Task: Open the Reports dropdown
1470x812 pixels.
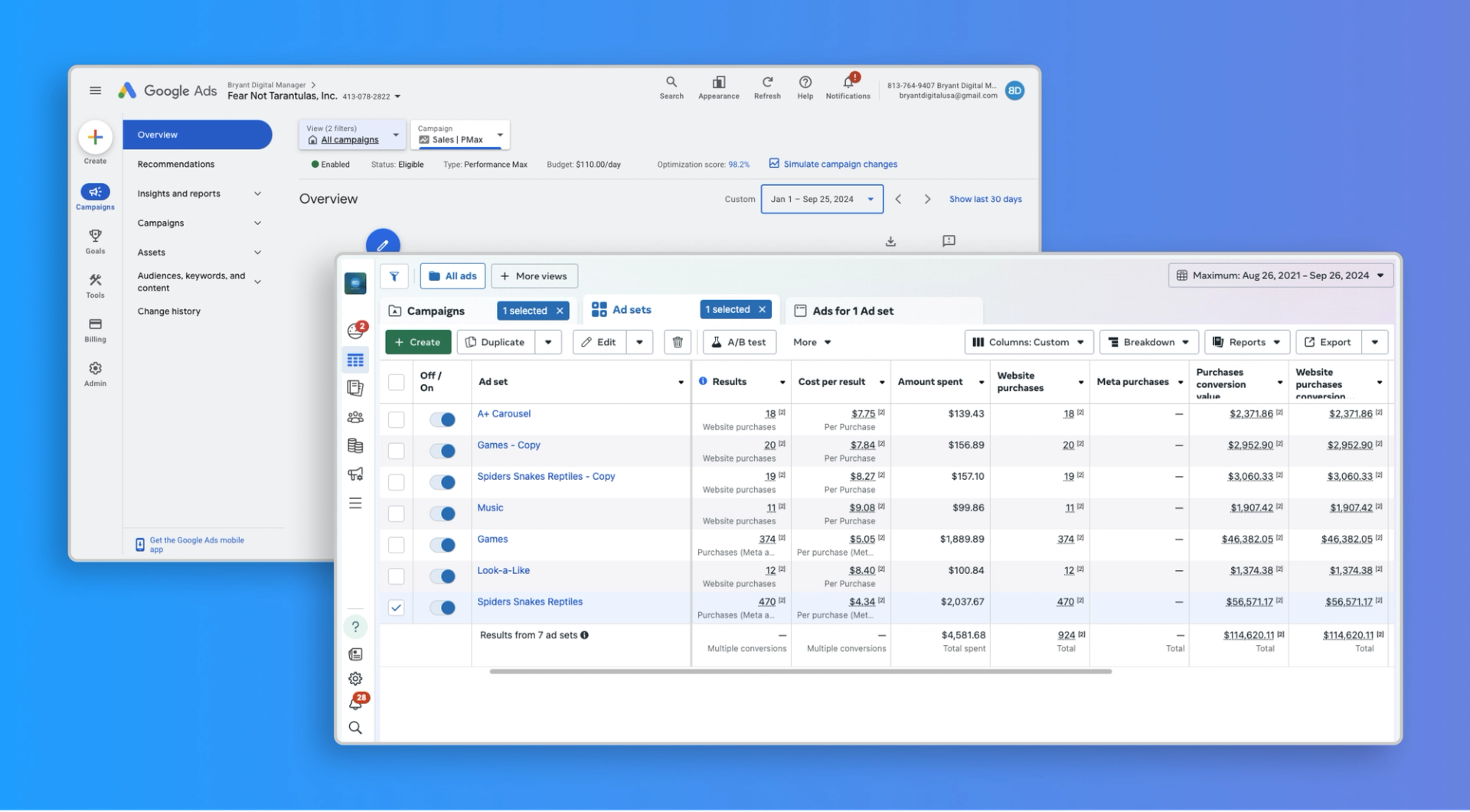Action: point(1246,342)
